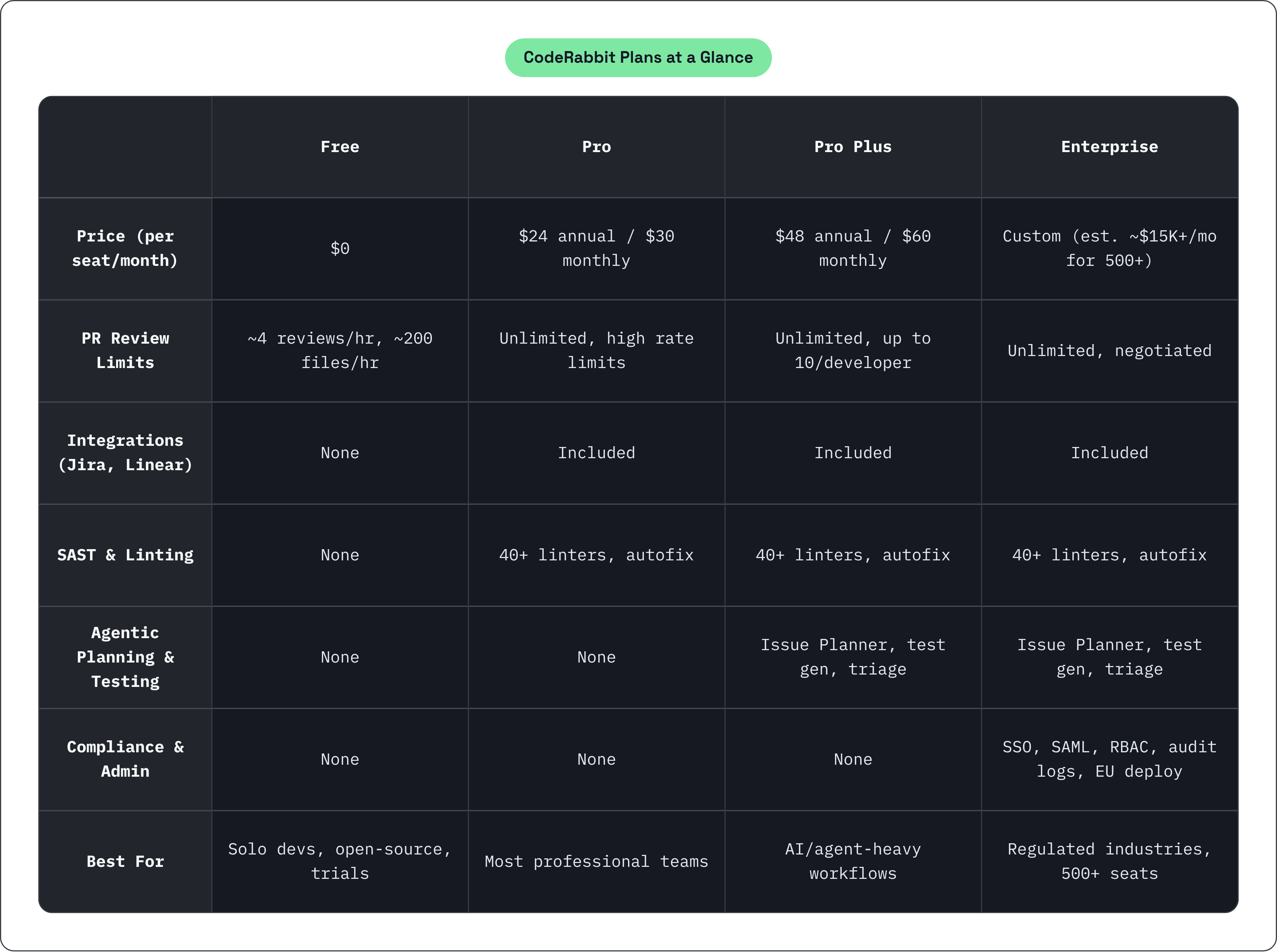Select the Pro Plus column header
Image resolution: width=1277 pixels, height=952 pixels.
pos(853,147)
